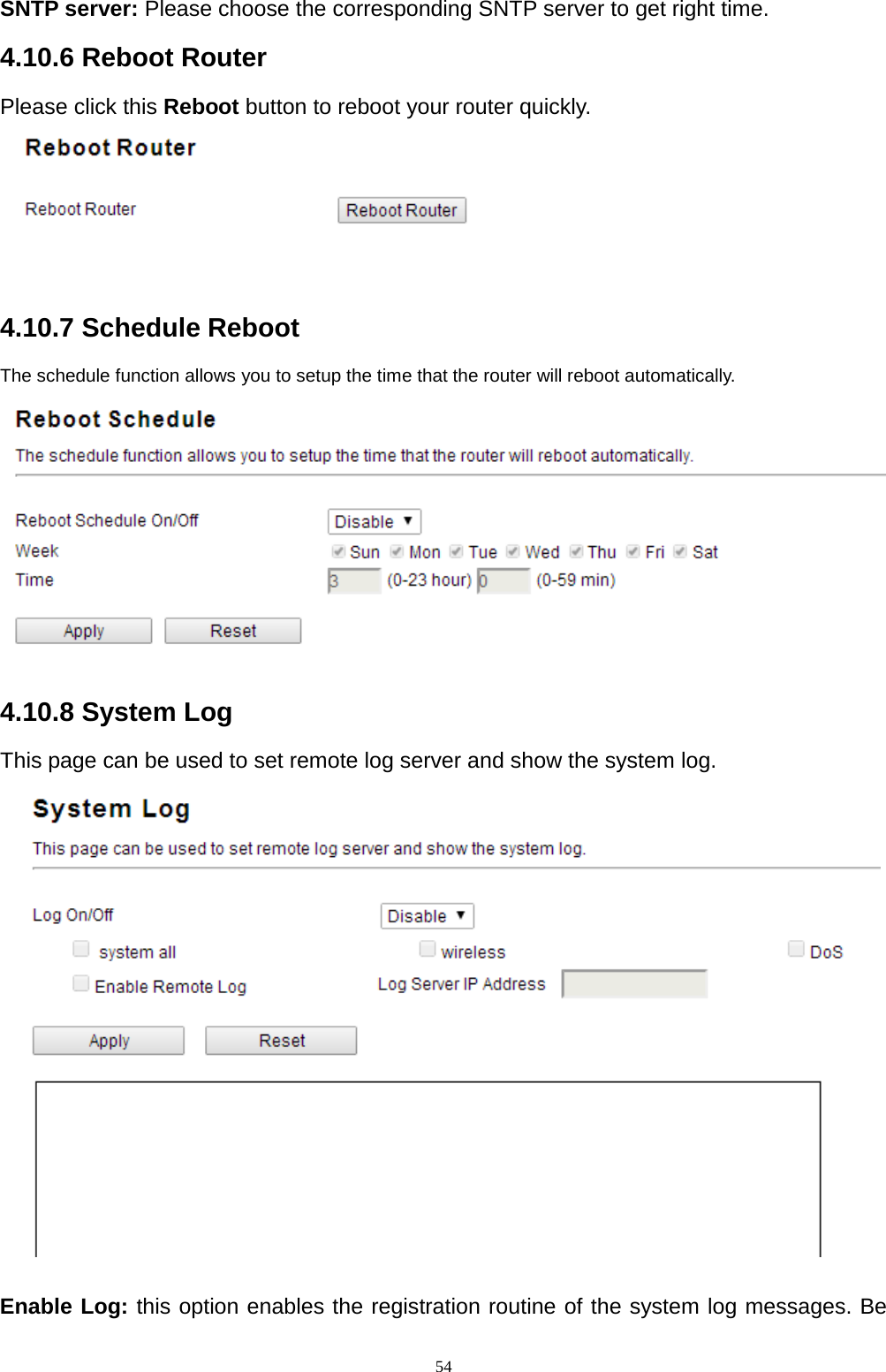Toggle the Tue checkbox

[x=457, y=551]
